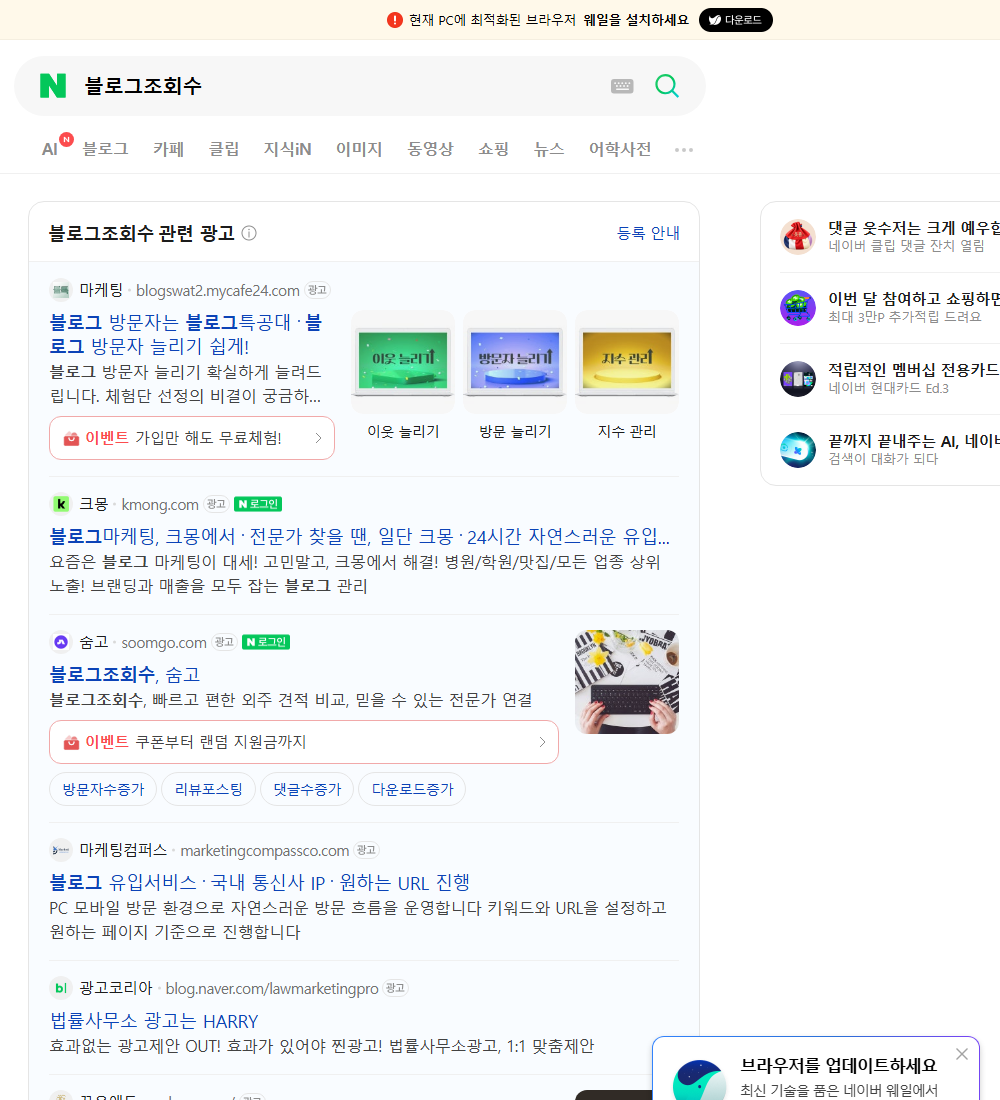Switch to the 카페 tab
This screenshot has width=1000, height=1100.
[168, 149]
